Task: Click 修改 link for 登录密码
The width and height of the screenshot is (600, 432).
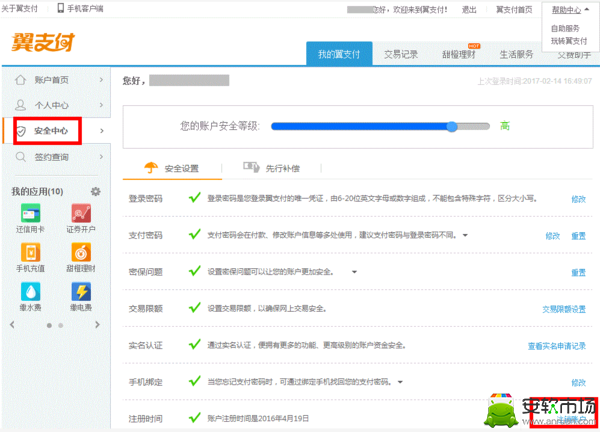Action: [578, 199]
